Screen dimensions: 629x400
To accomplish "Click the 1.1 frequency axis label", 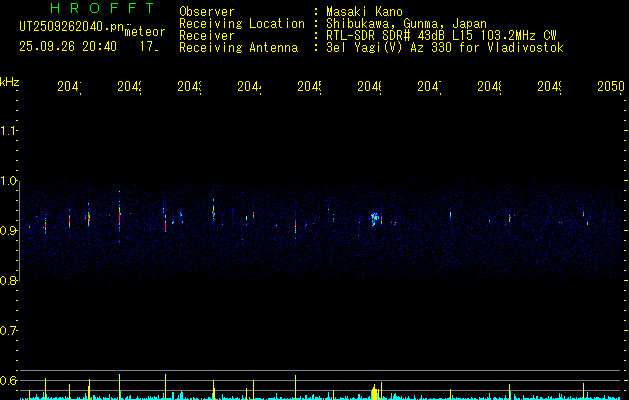I will point(8,130).
